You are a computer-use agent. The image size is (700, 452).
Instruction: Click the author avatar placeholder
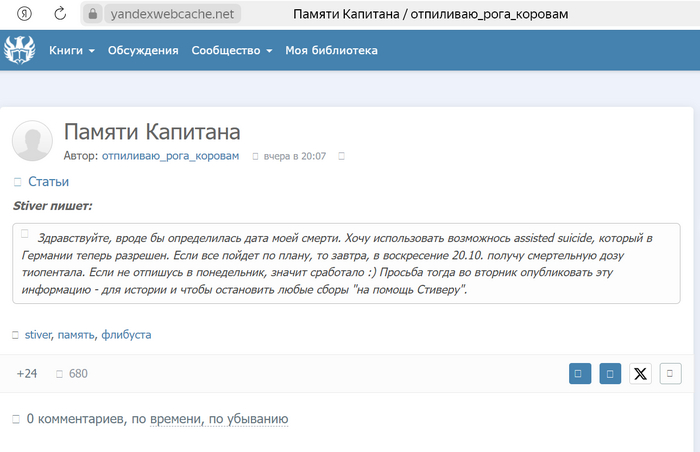point(32,141)
